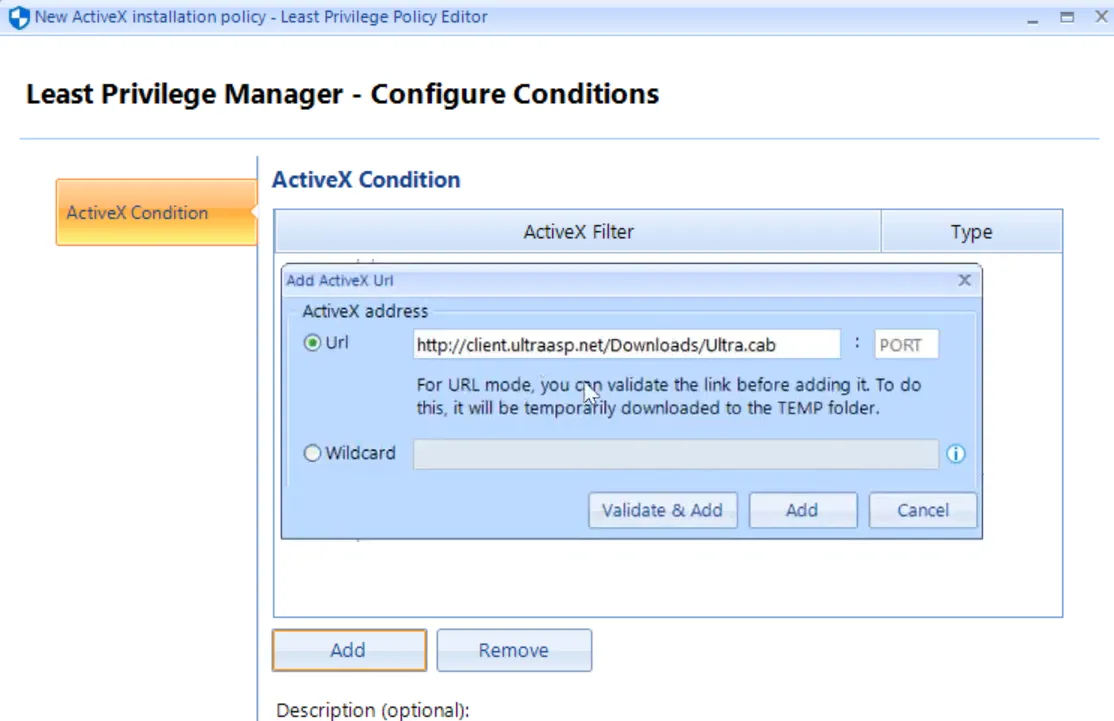Image resolution: width=1114 pixels, height=721 pixels.
Task: Cancel the Add ActiveX Url dialog
Action: [921, 510]
